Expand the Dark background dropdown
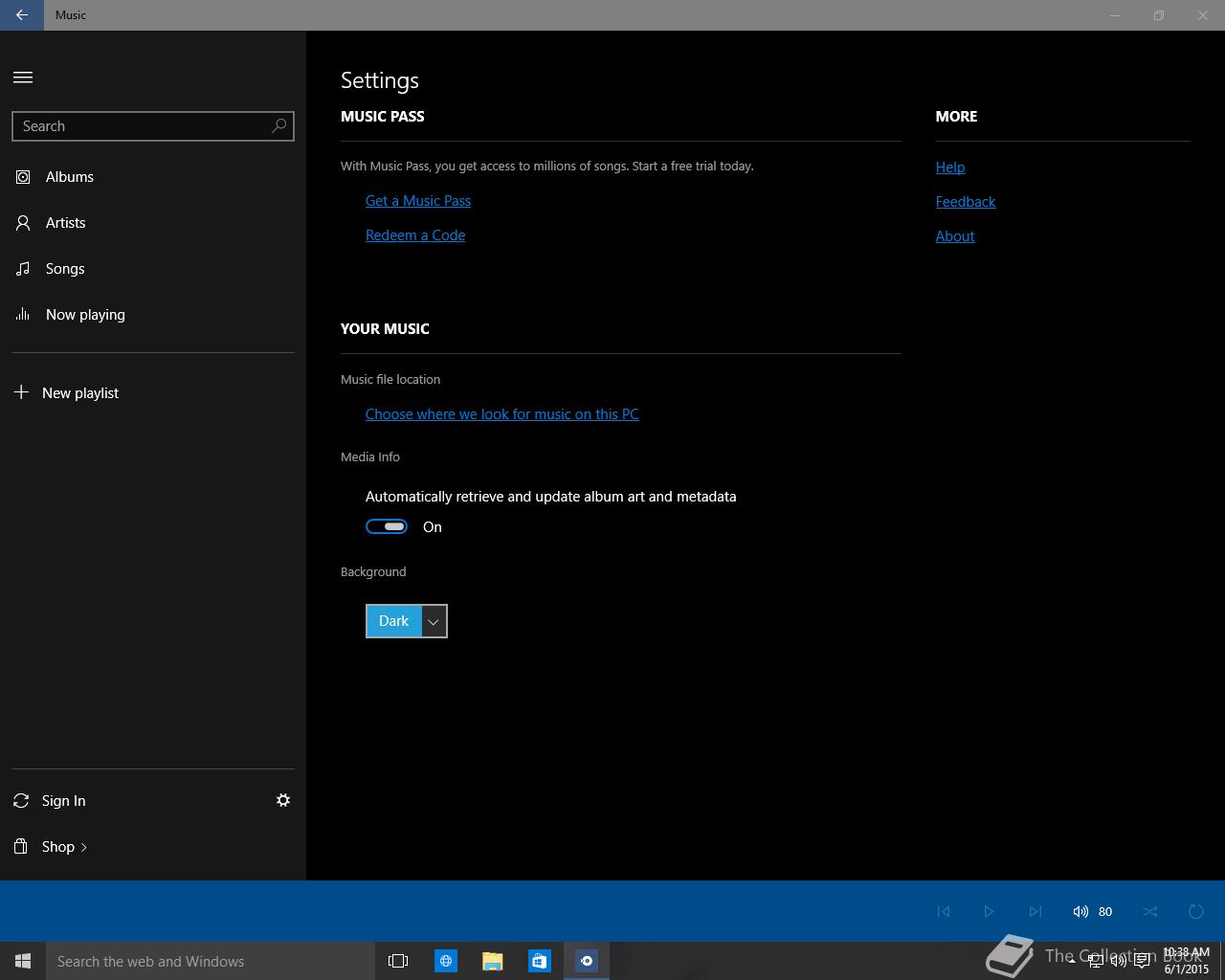The height and width of the screenshot is (980, 1225). [x=407, y=621]
